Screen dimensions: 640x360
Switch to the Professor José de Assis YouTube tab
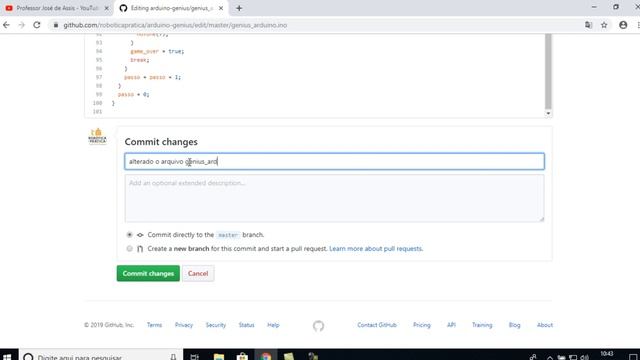57,8
